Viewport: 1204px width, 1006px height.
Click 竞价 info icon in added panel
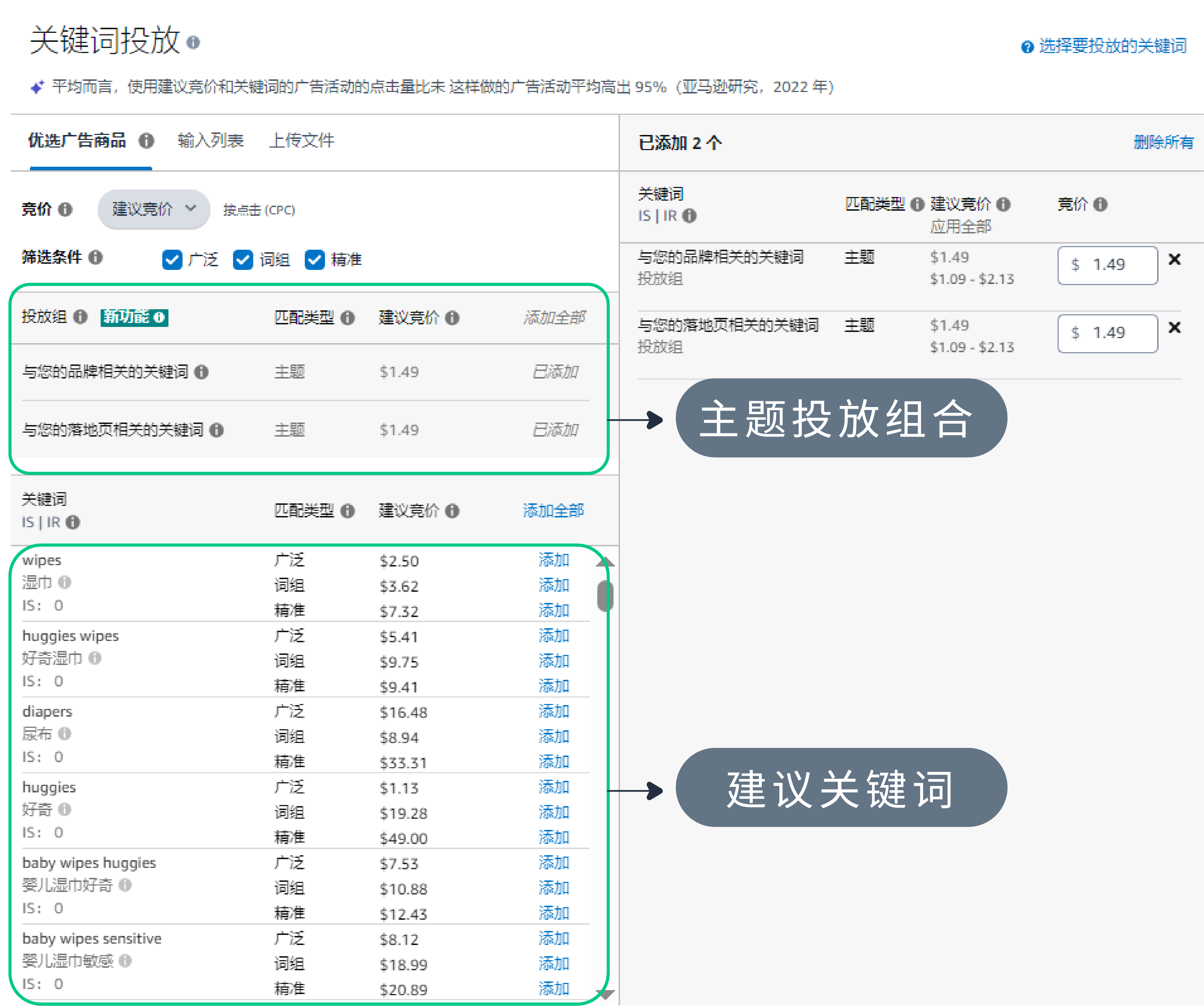(x=1100, y=204)
